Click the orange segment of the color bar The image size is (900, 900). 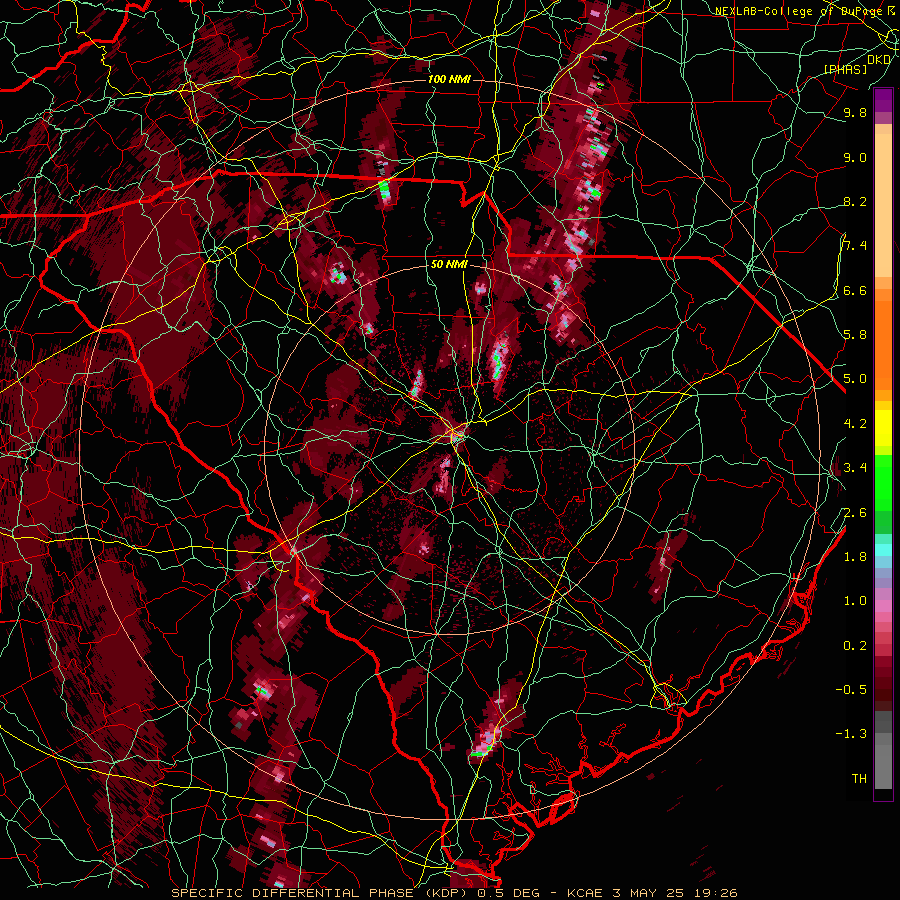pos(883,344)
